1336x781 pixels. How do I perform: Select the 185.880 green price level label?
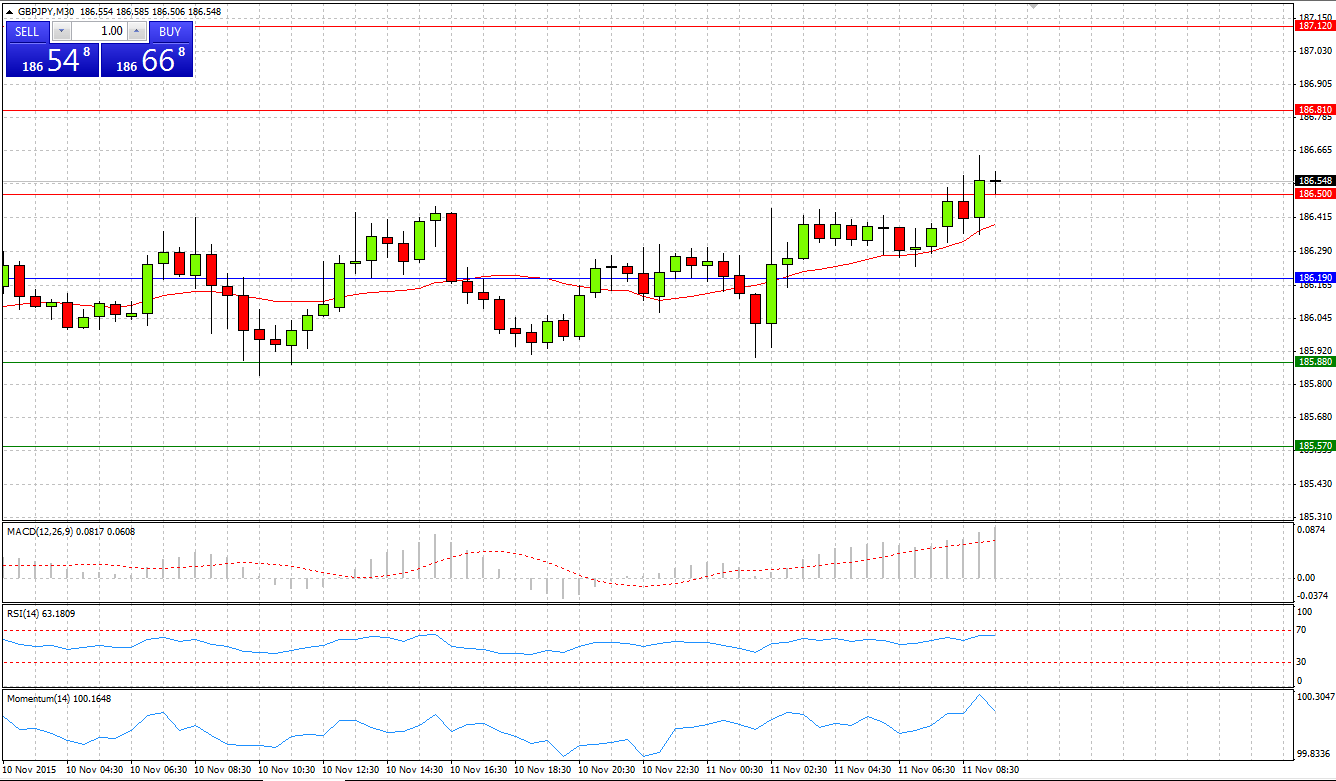point(1315,361)
